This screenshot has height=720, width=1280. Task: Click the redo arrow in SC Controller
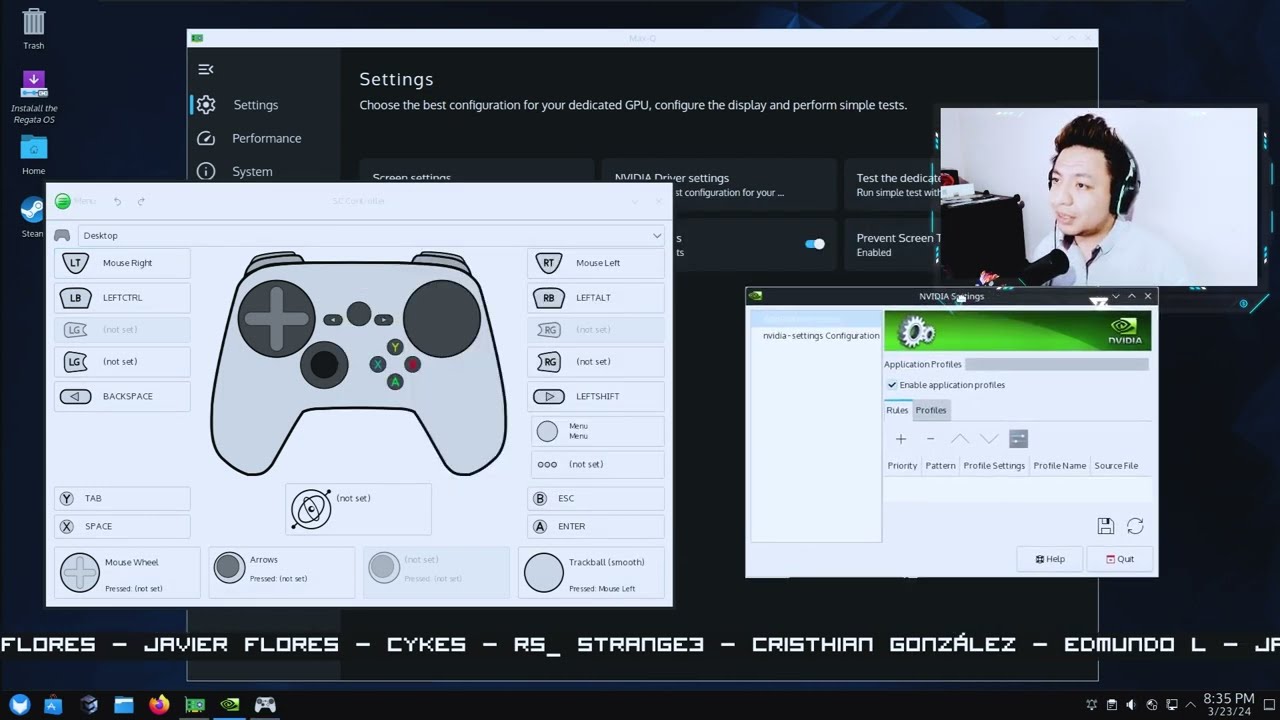141,201
